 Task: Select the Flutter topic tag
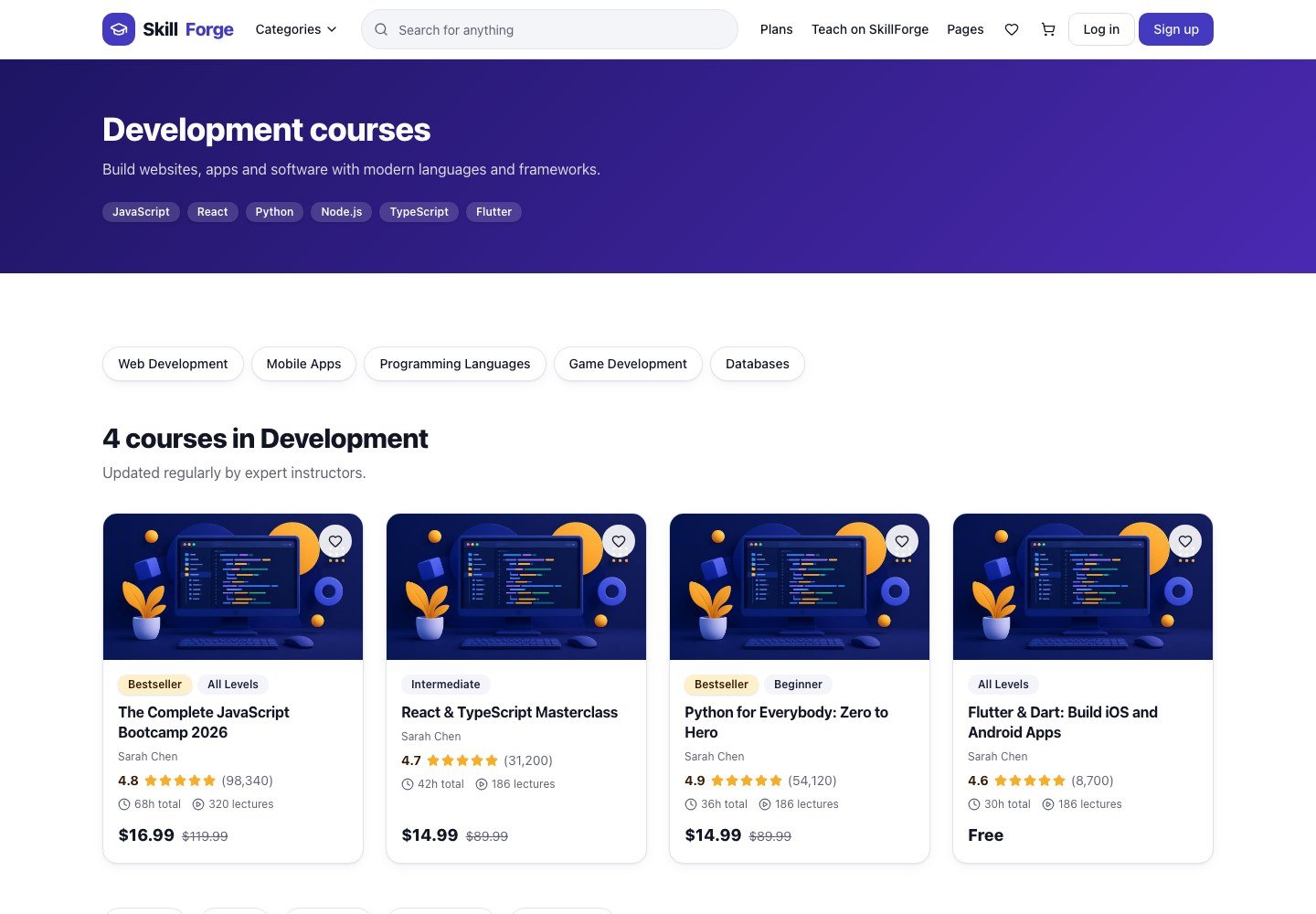coord(493,212)
